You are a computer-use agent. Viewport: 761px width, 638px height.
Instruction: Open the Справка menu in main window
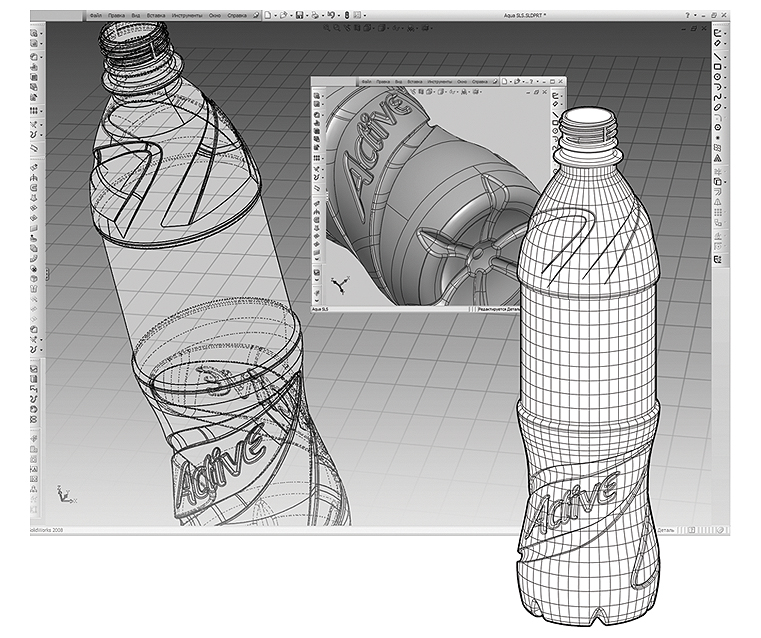(237, 16)
